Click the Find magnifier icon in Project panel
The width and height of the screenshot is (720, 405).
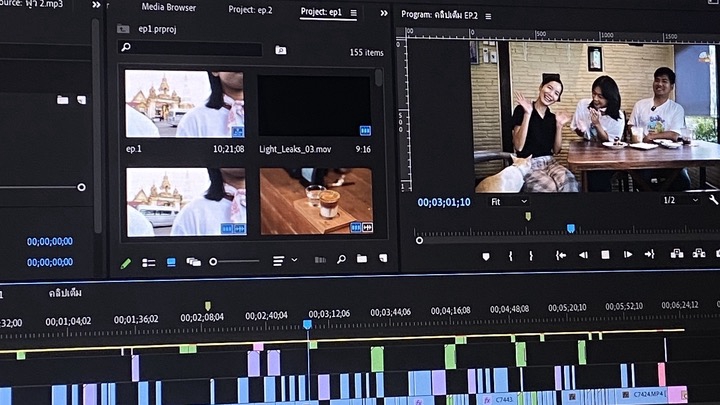[341, 260]
